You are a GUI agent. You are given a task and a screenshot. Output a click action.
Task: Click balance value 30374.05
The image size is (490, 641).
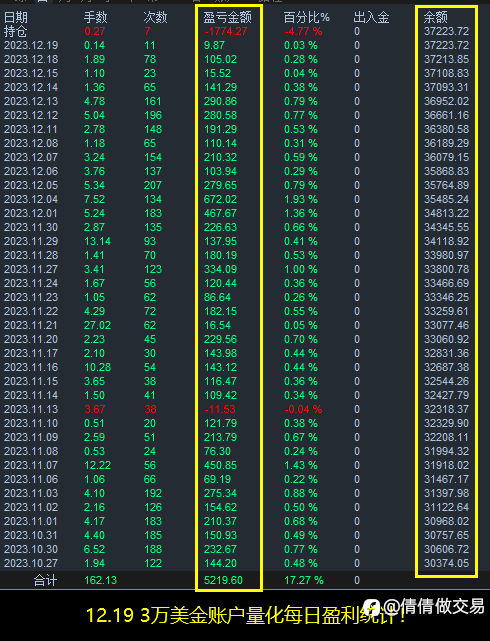pyautogui.click(x=446, y=563)
